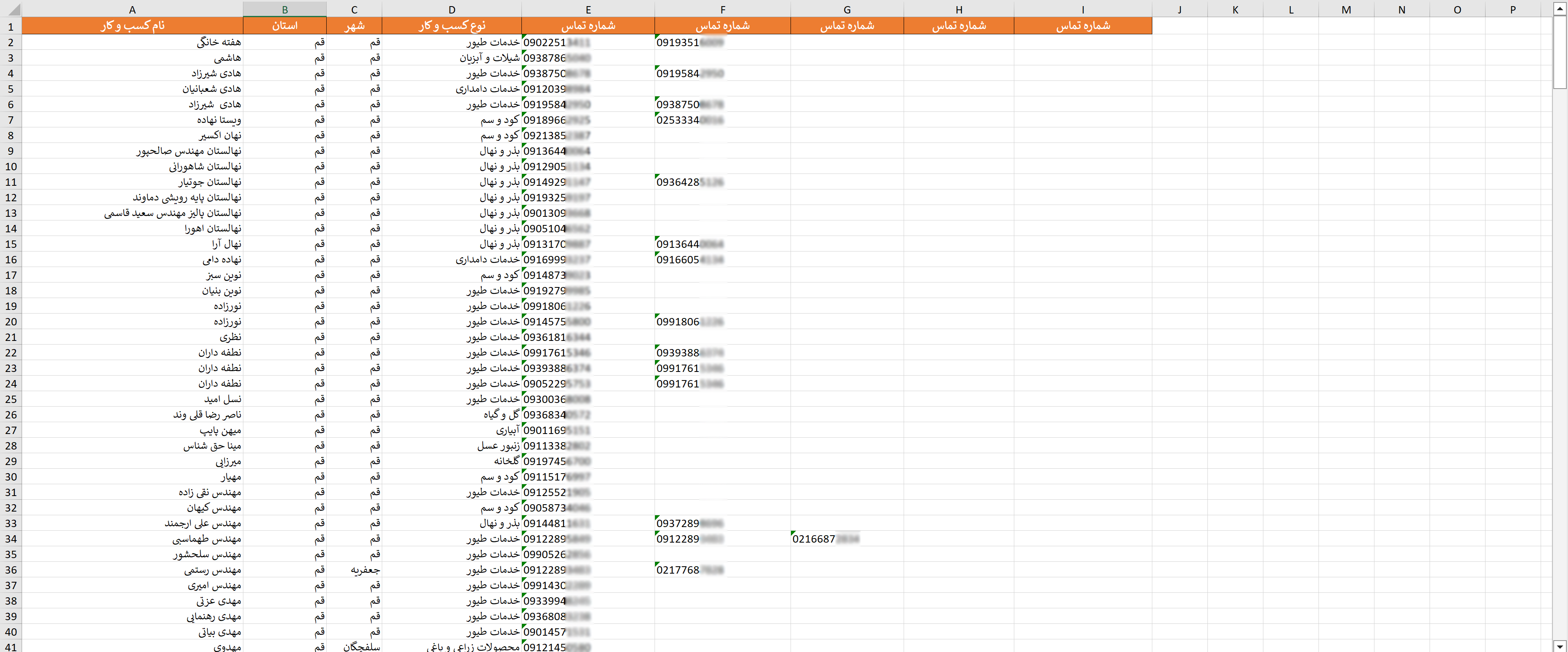The image size is (1568, 652).
Task: Click business type cell 'زنبور عسل'
Action: (x=452, y=446)
